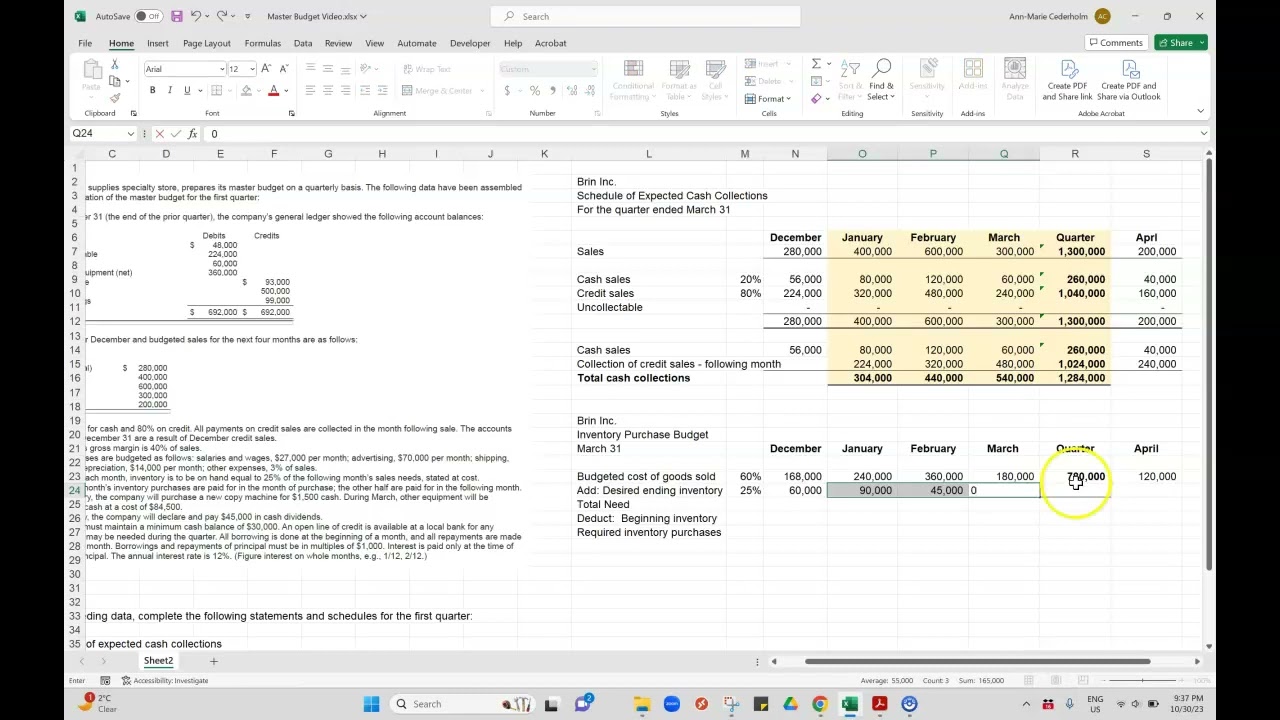The image size is (1280, 720).
Task: Click the Save icon in title bar
Action: [x=176, y=16]
